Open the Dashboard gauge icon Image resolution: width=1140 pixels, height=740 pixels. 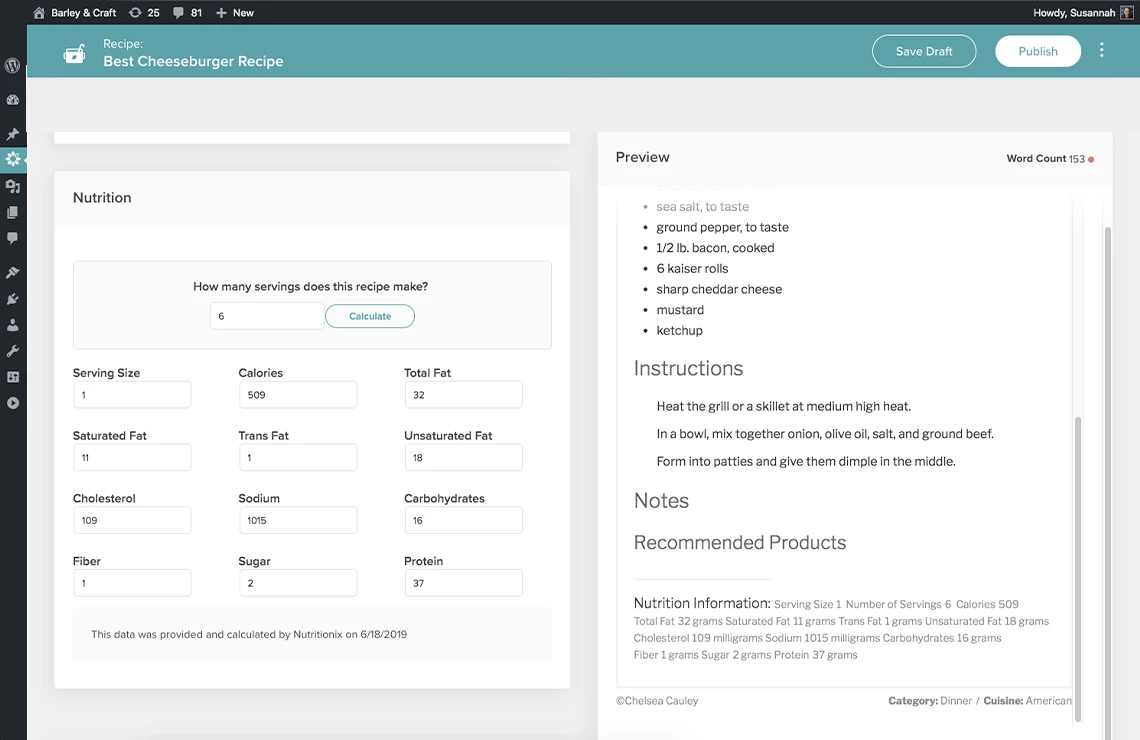[x=12, y=100]
